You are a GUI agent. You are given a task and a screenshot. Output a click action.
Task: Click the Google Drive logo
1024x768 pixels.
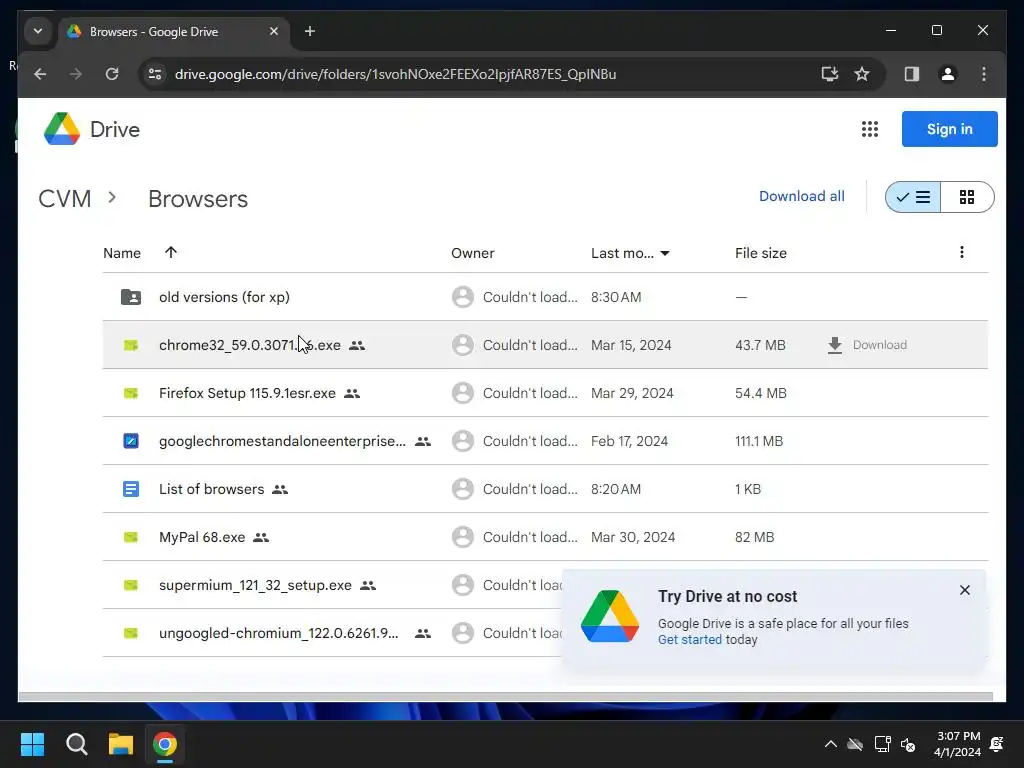[x=62, y=129]
